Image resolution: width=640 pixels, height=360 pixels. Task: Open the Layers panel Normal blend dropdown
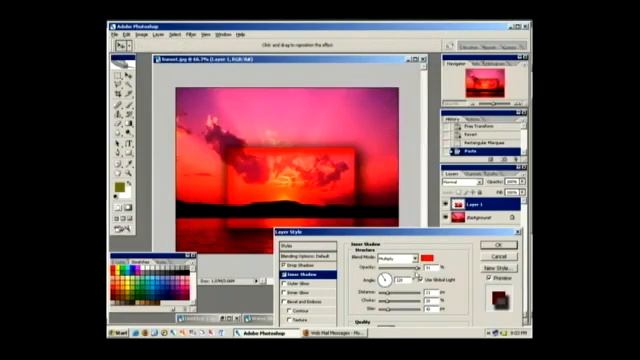(x=462, y=182)
